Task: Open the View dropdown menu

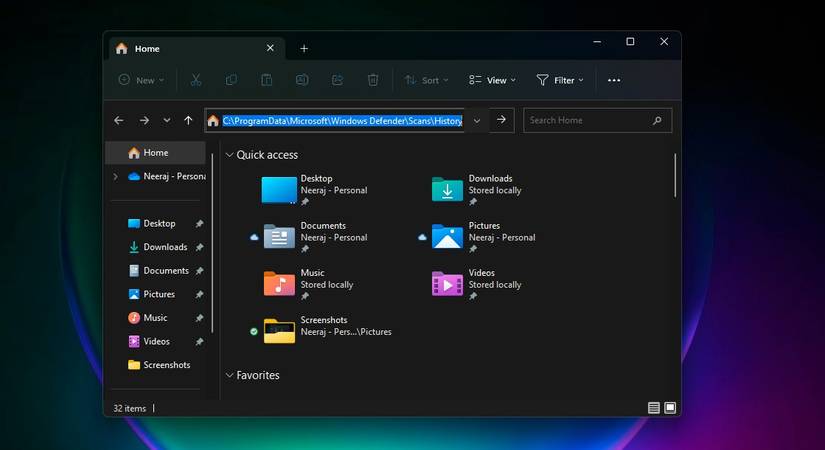Action: 492,80
